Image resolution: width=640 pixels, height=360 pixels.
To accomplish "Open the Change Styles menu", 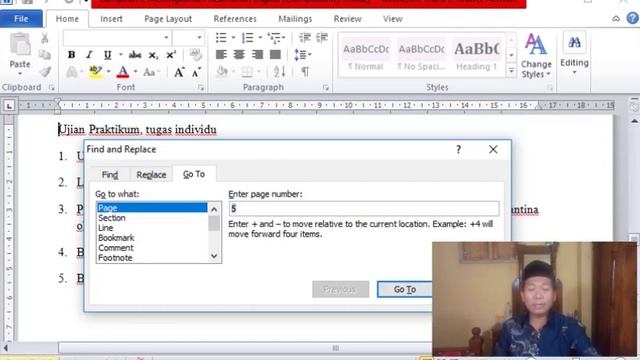I will click(x=536, y=56).
